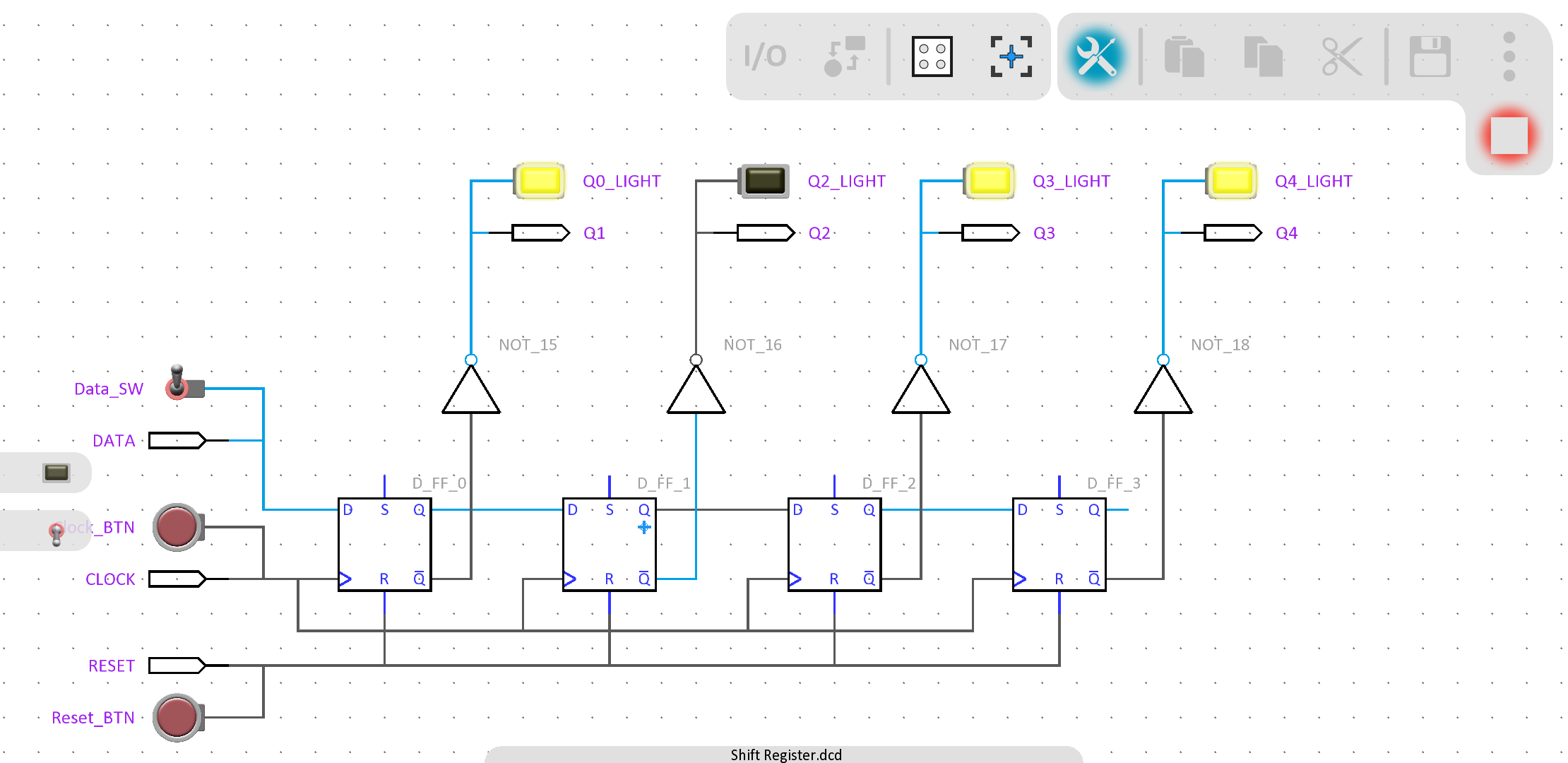Click the component swap icon in toolbar
This screenshot has height=763, width=1568.
(844, 57)
